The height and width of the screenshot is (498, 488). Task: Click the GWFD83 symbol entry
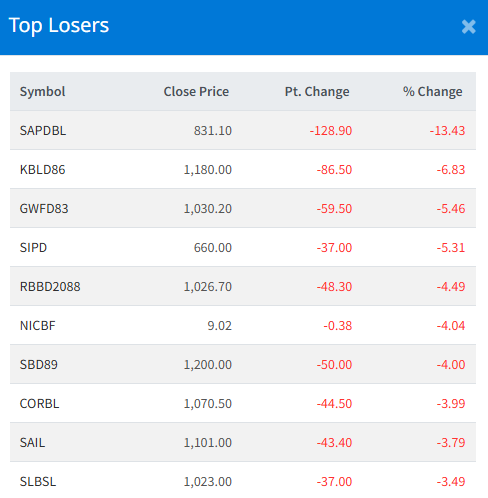pyautogui.click(x=44, y=208)
